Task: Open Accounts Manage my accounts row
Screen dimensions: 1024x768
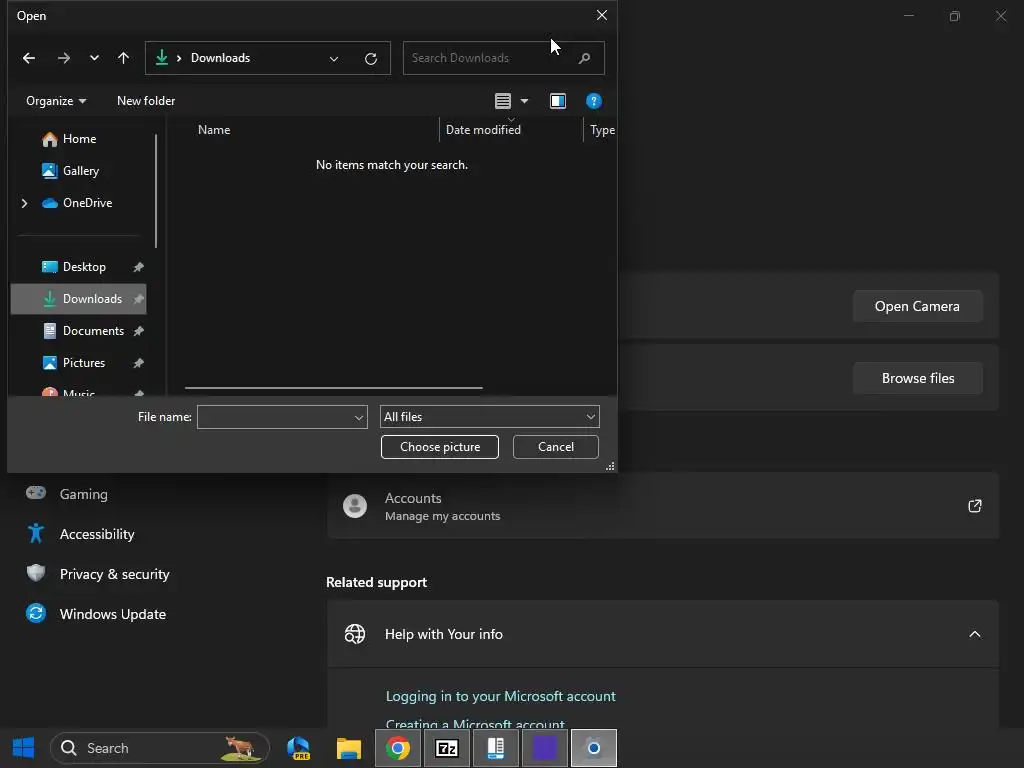Action: [663, 506]
